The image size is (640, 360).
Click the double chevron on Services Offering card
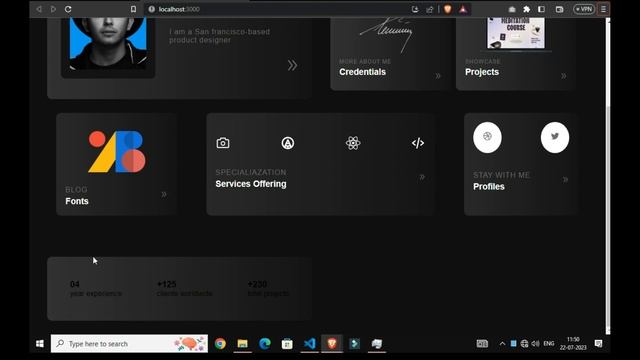point(422,177)
